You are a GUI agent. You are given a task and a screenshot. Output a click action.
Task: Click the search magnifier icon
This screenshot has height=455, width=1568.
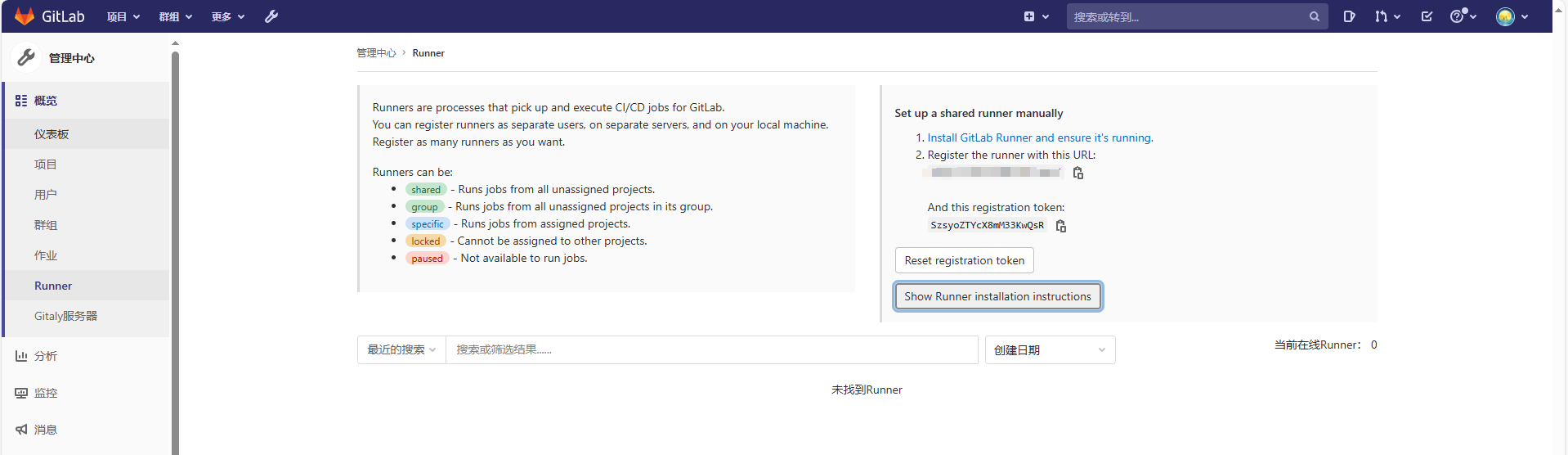pos(1314,16)
